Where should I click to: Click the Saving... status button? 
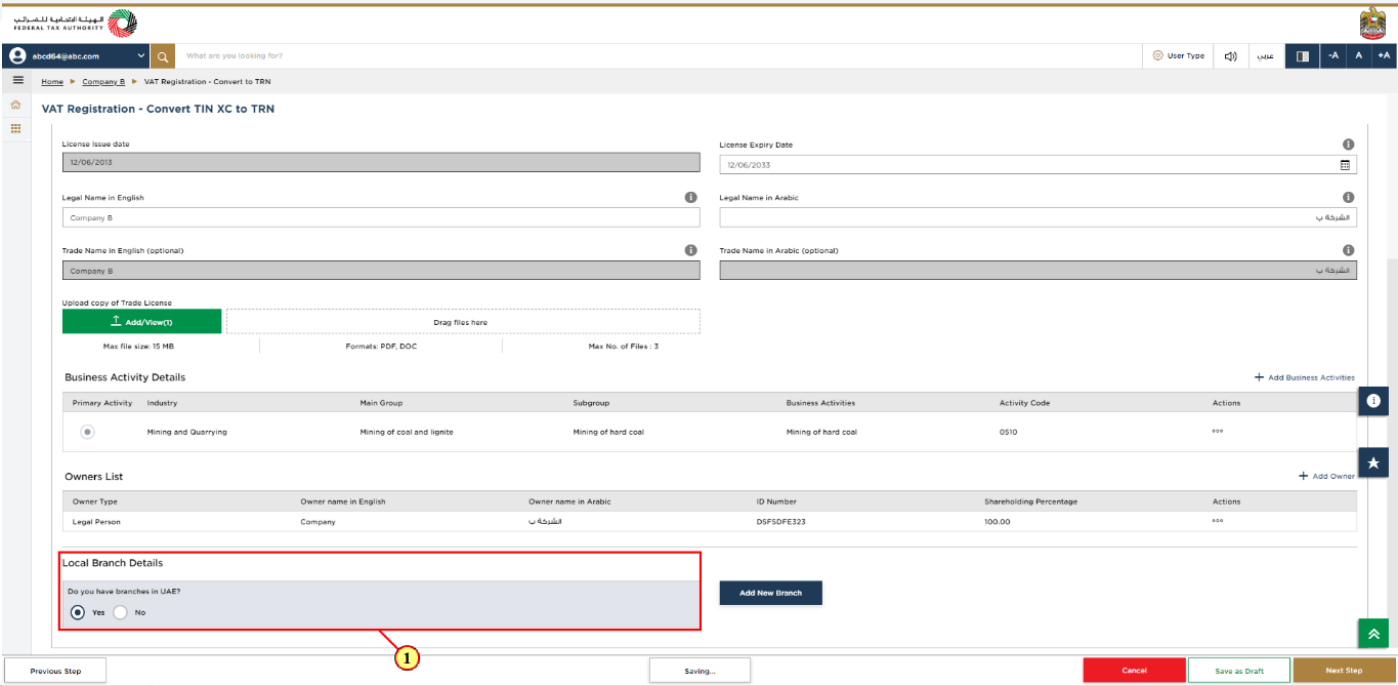699,671
